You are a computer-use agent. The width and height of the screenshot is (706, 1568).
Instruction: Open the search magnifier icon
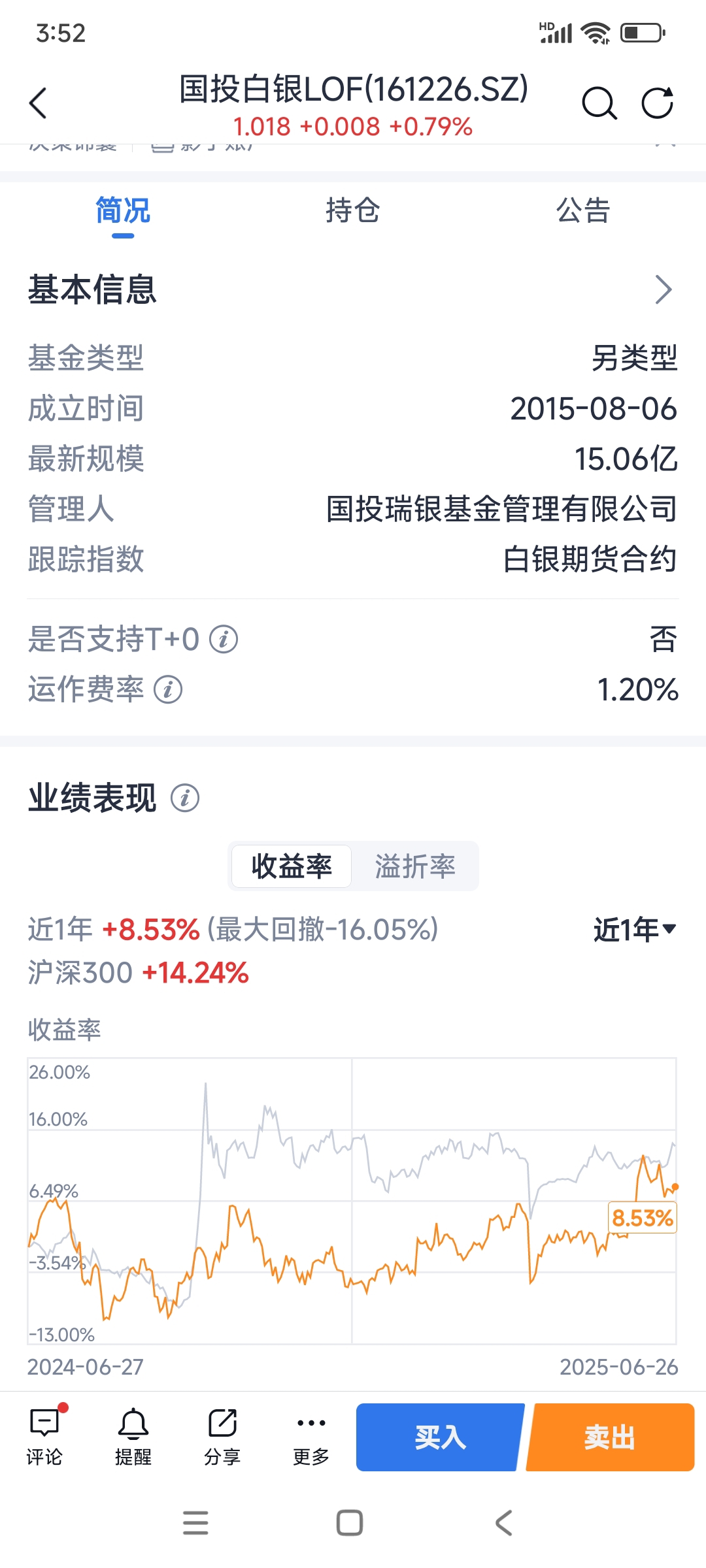[x=599, y=103]
